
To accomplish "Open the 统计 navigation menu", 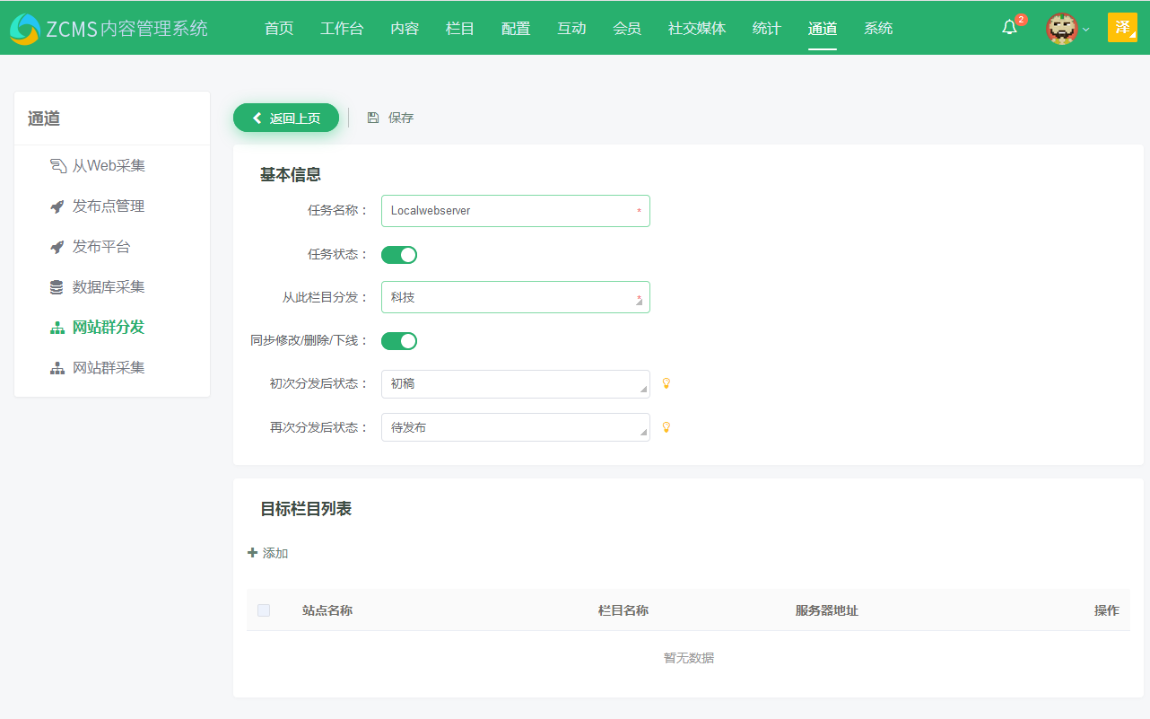I will (766, 28).
